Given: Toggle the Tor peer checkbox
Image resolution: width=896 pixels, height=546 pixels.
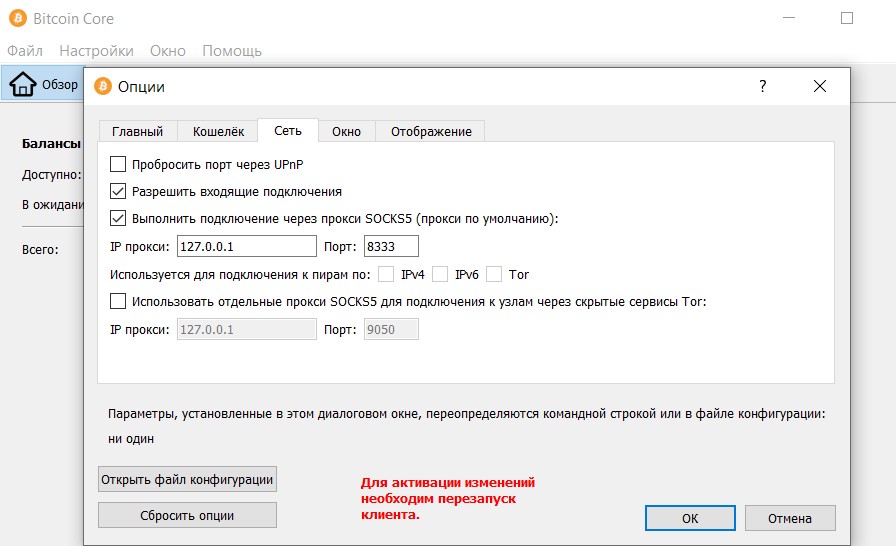Looking at the screenshot, I should (x=494, y=274).
